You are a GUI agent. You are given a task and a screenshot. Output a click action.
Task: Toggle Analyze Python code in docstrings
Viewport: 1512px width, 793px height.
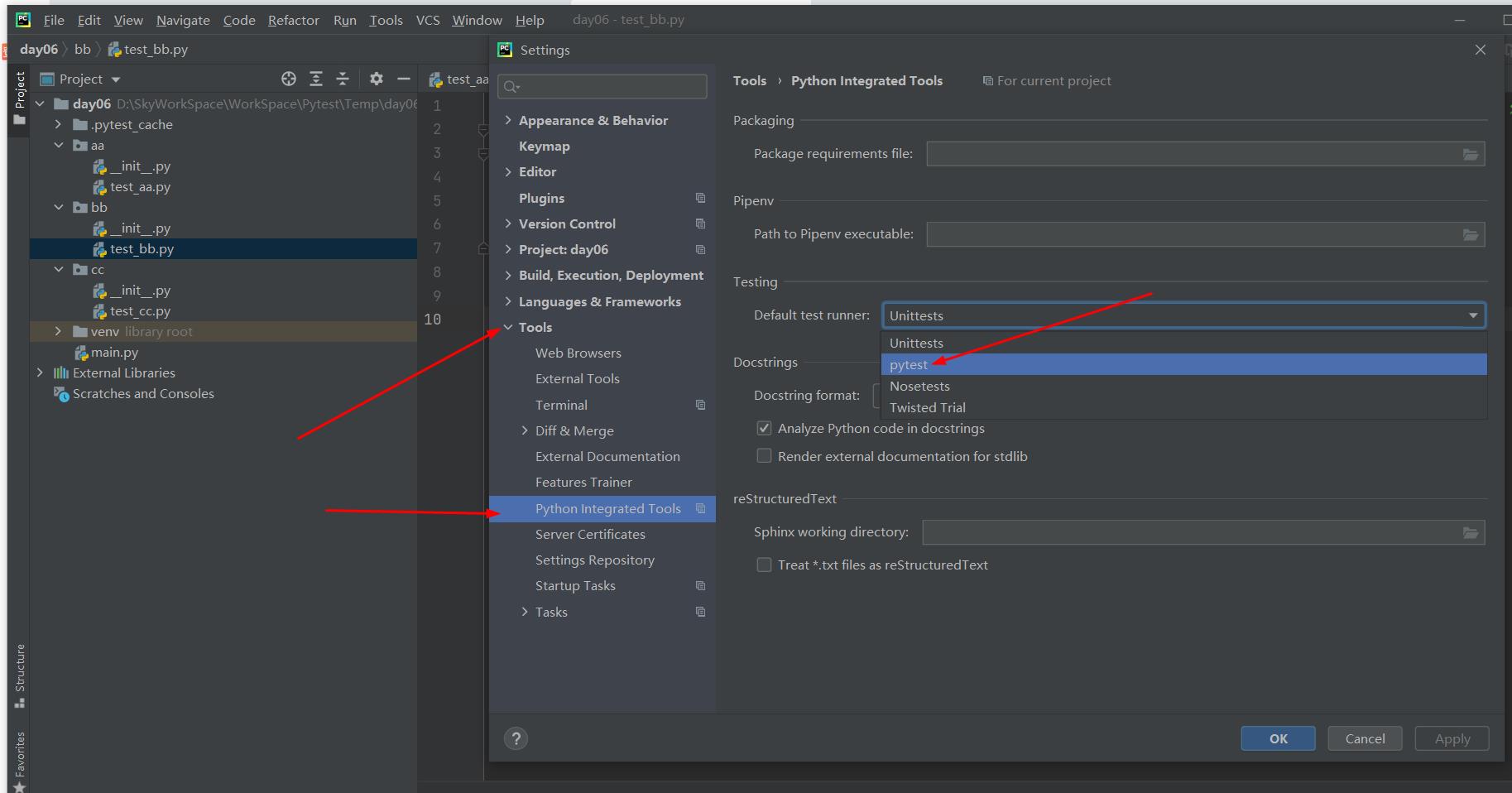click(x=764, y=428)
